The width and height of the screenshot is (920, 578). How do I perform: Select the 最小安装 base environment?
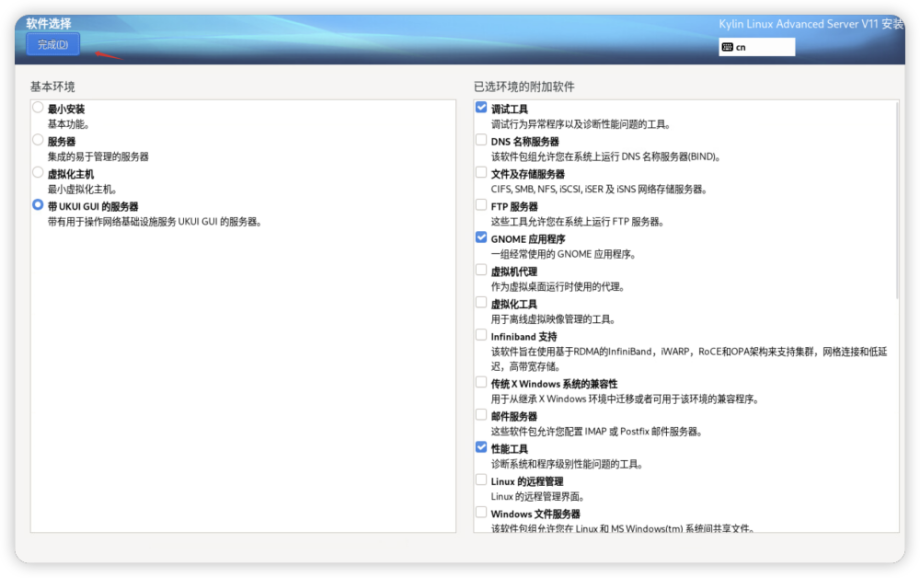coord(38,107)
